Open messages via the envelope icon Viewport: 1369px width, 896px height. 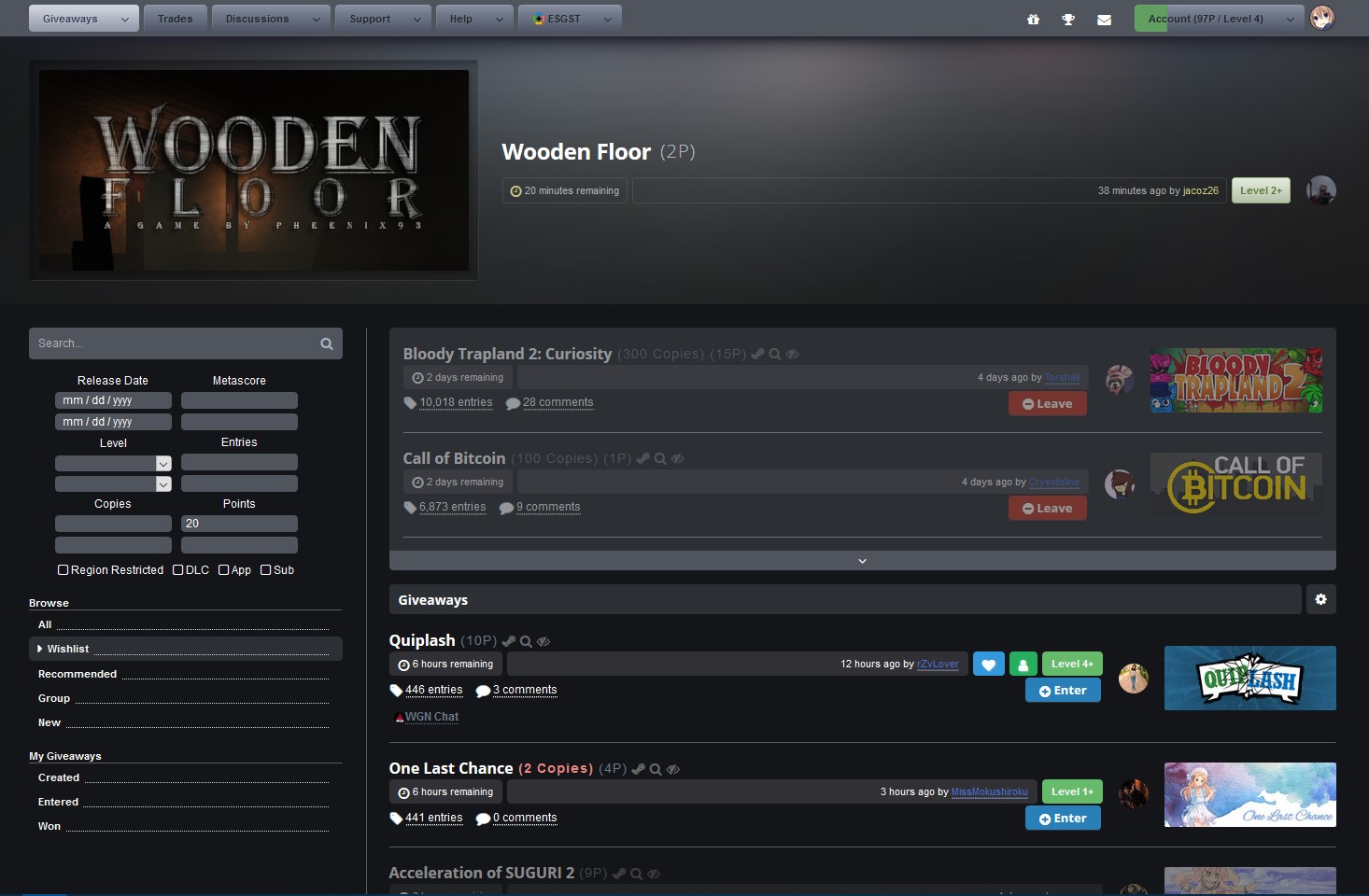[1105, 18]
